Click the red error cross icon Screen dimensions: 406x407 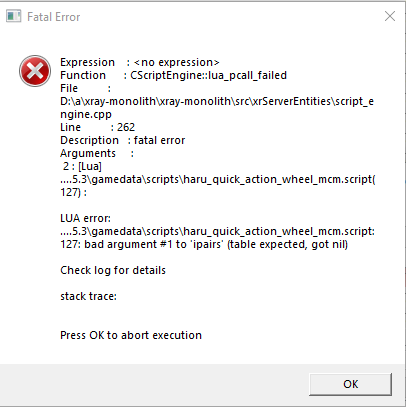35,71
